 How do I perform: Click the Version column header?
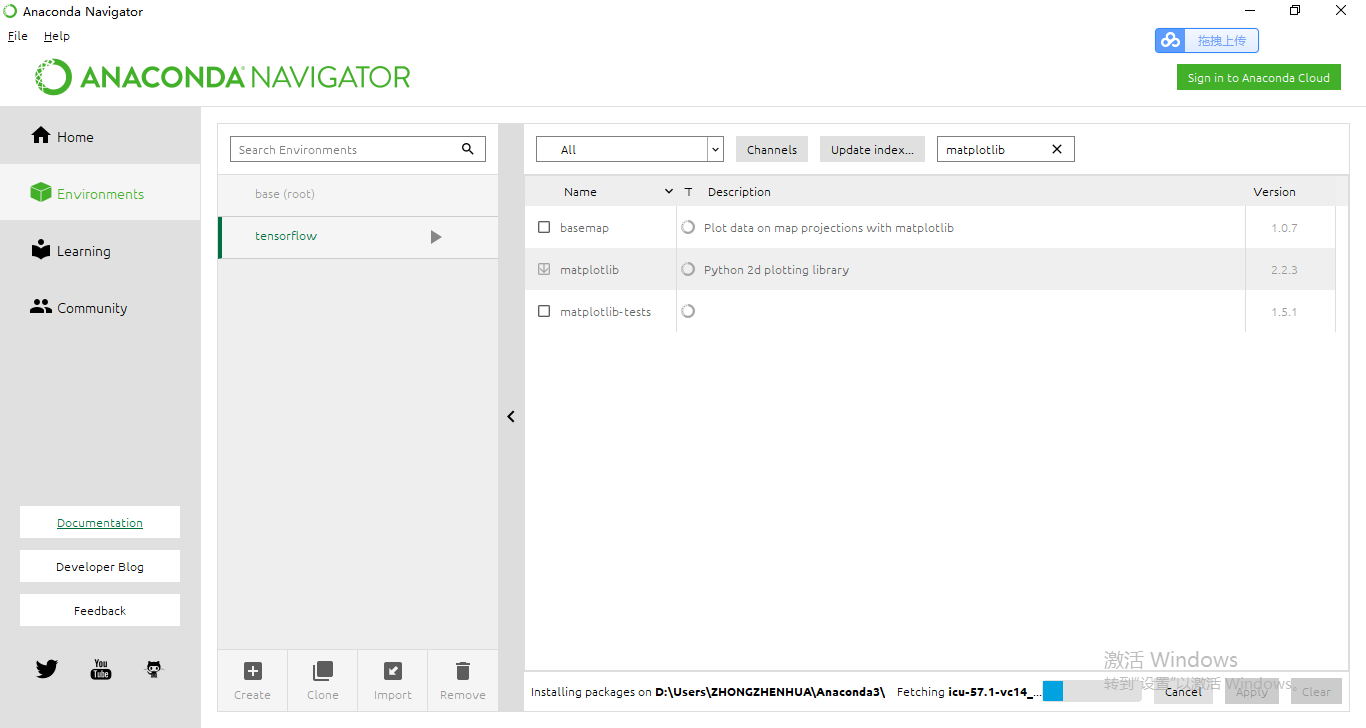coord(1274,192)
